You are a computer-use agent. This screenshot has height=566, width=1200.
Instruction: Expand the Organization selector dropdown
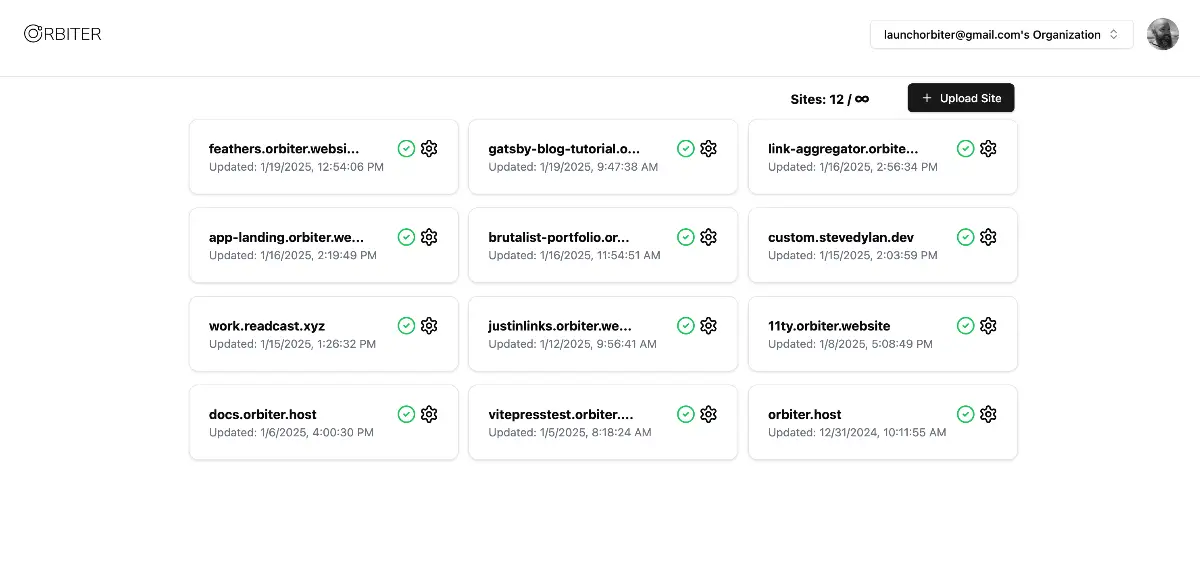click(x=1001, y=35)
